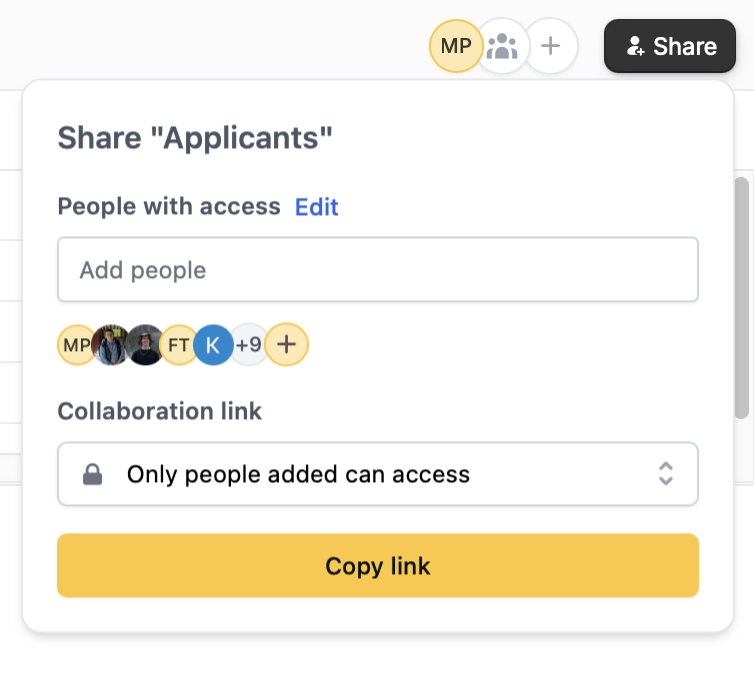Screen dimensions: 754x678
Task: Click the gray plus circle beside the group icon
Action: pos(551,46)
